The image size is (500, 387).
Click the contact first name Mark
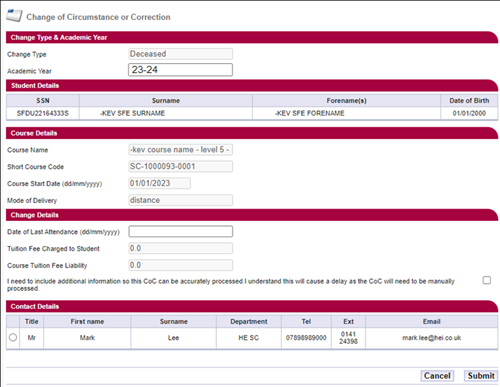[x=87, y=338]
